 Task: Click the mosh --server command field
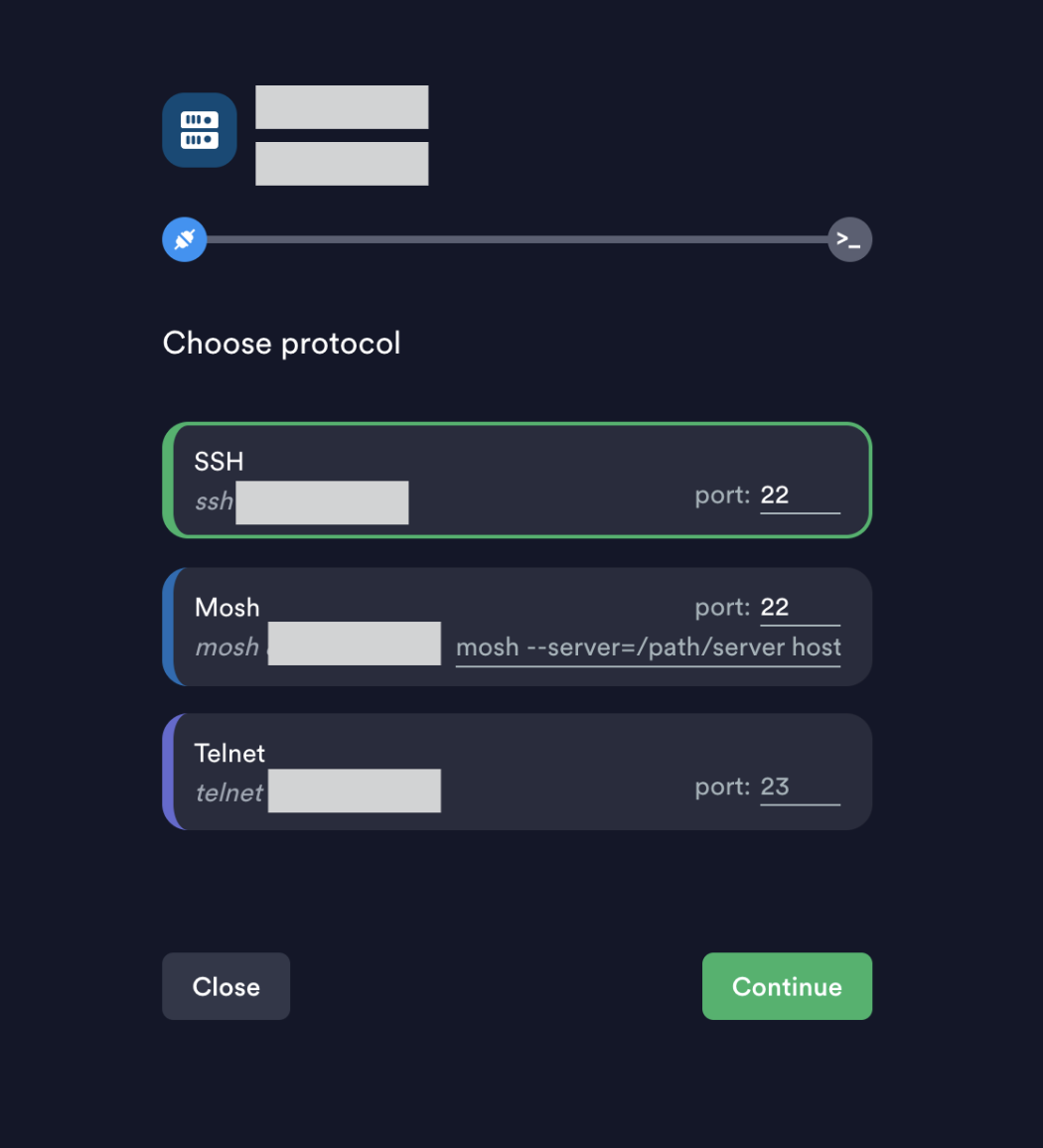648,648
